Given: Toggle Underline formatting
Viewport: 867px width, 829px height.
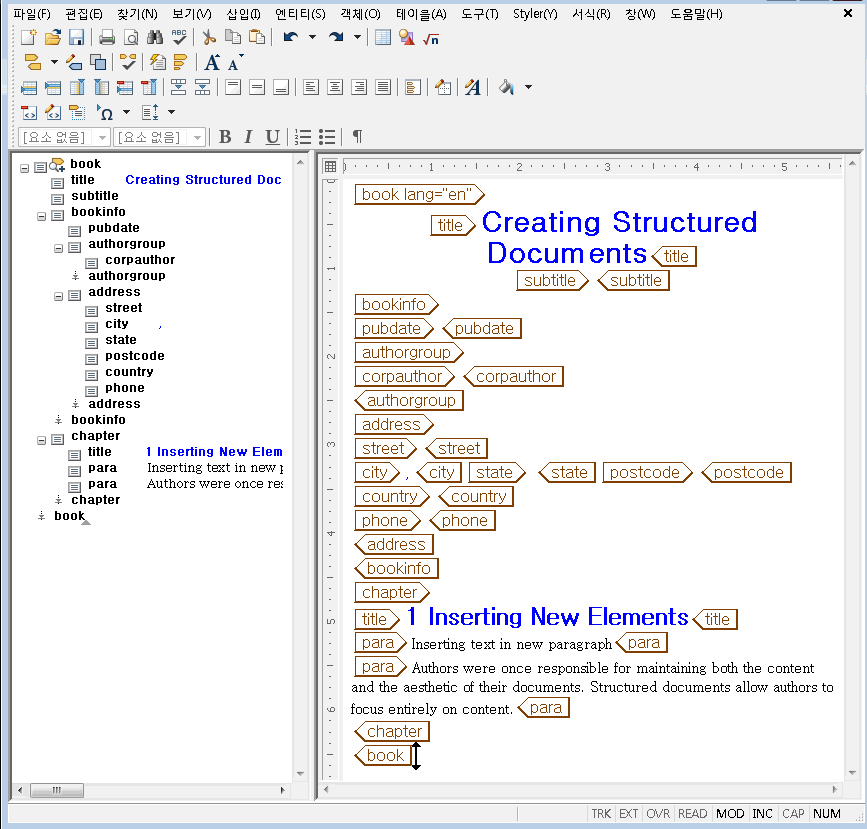Looking at the screenshot, I should coord(272,137).
